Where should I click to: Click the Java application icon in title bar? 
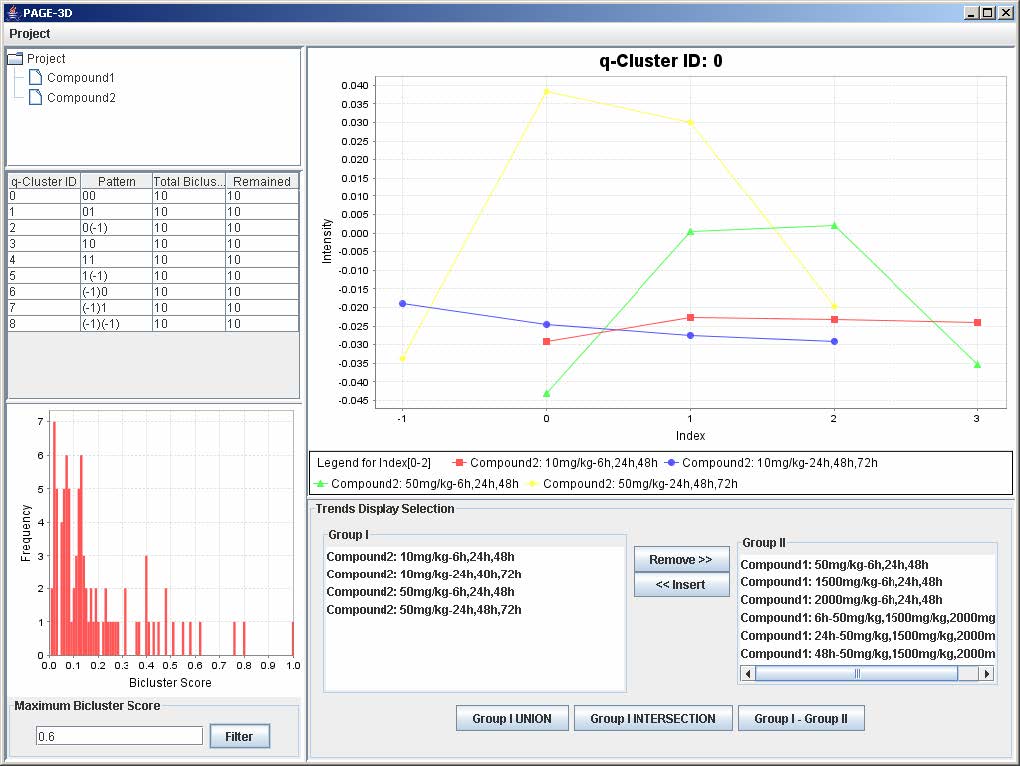12,12
